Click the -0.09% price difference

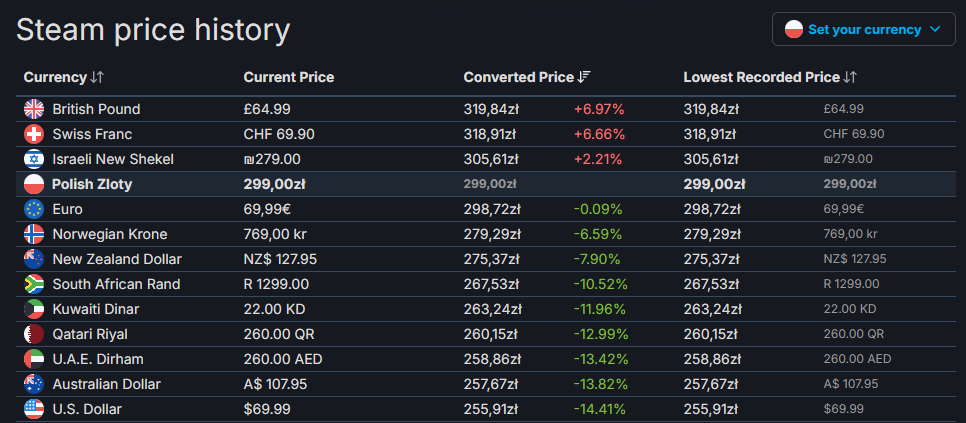tap(598, 209)
